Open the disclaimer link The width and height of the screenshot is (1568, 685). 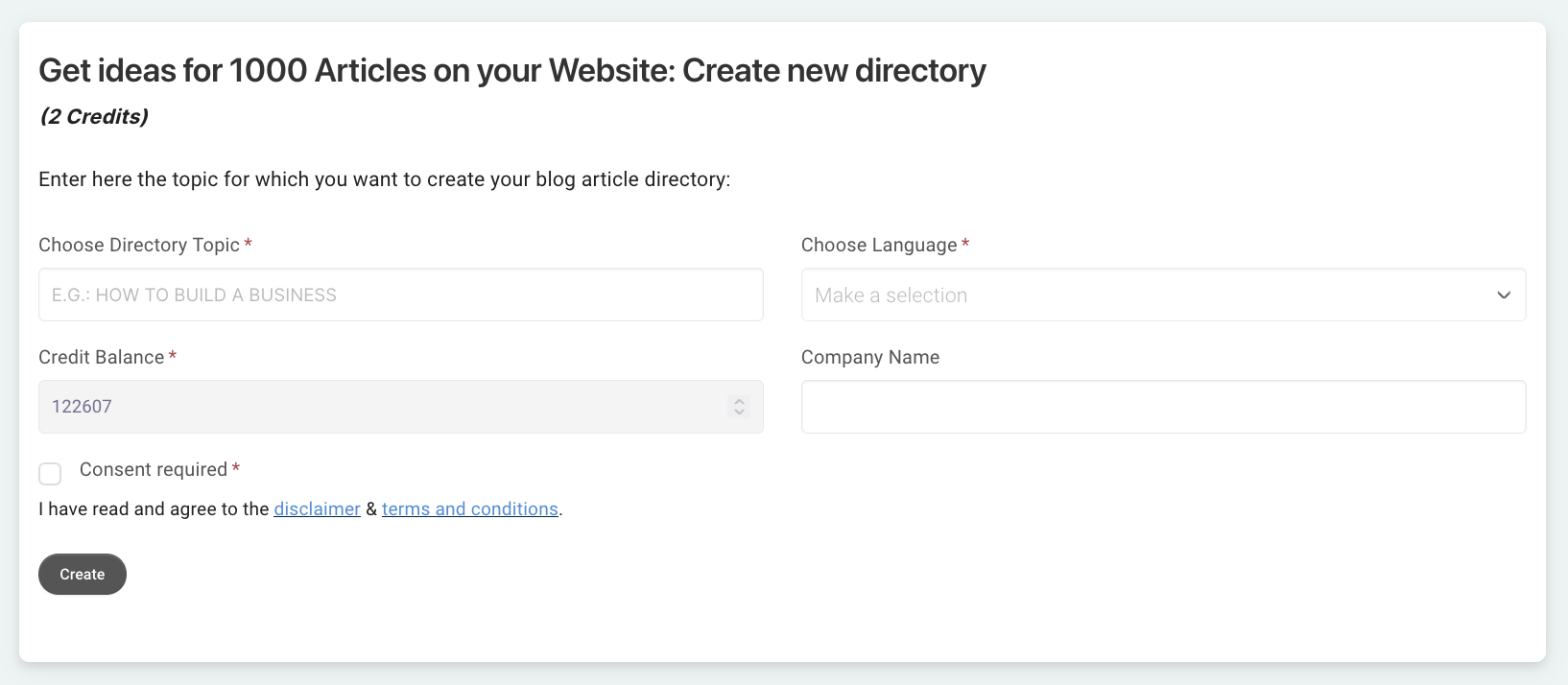317,509
